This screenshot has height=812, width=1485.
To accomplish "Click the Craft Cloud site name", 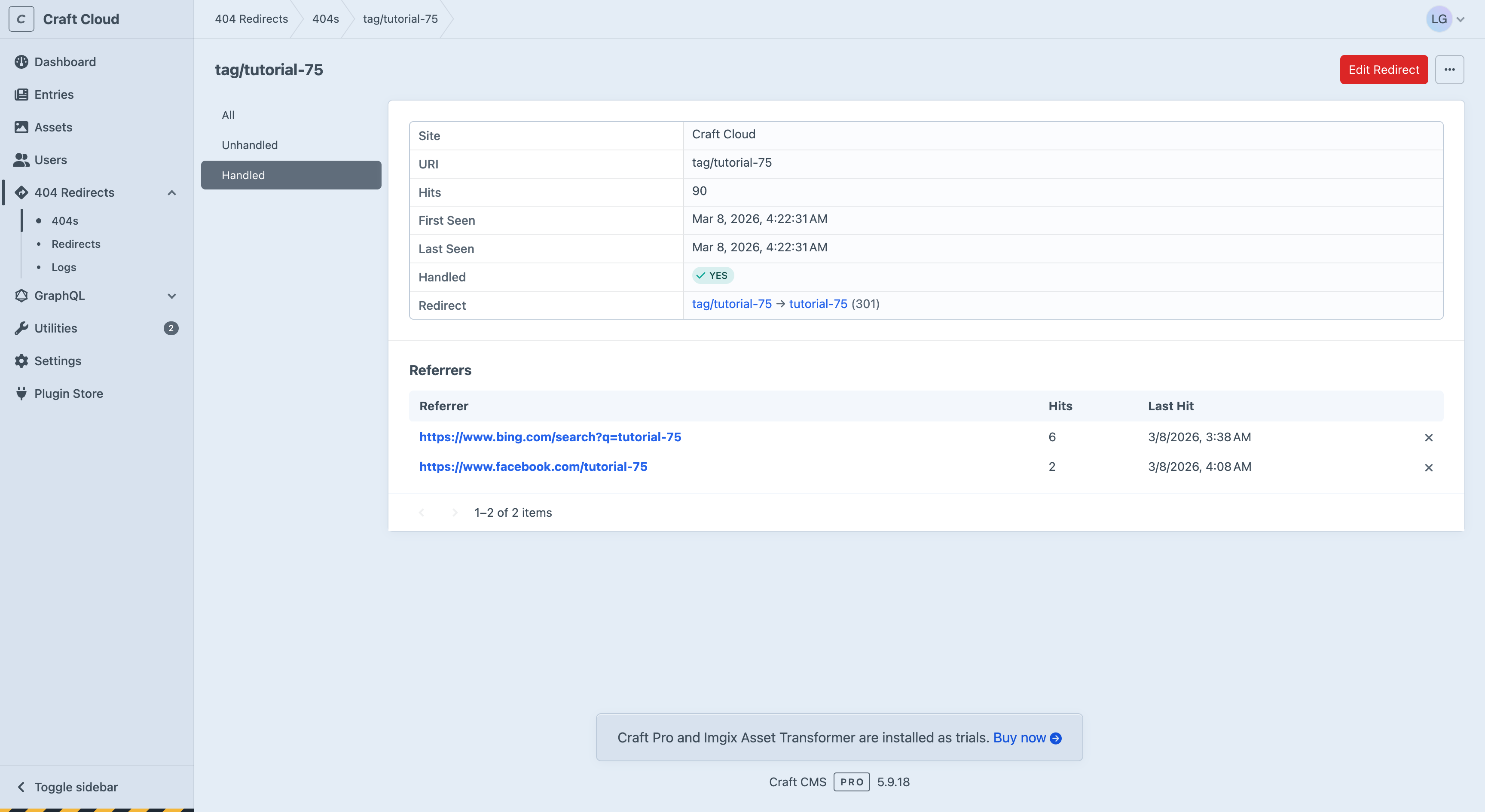I will click(x=81, y=19).
